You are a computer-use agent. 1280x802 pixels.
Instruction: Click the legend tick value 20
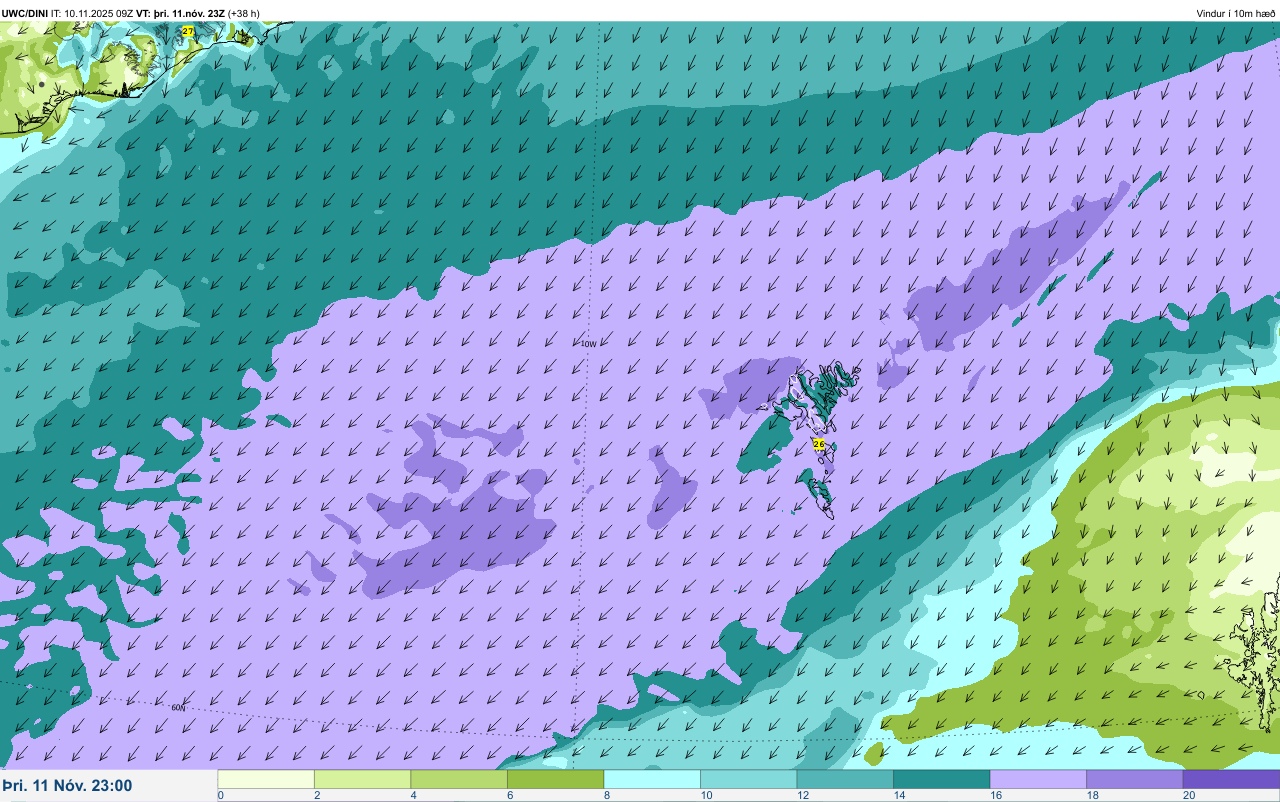click(1188, 796)
